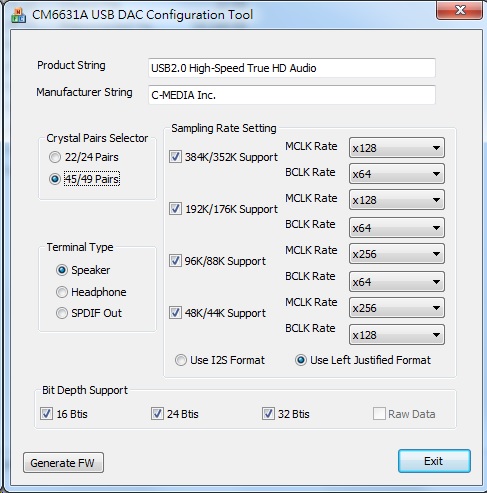Click into the Product String field
This screenshot has height=493, width=487.
[292, 68]
